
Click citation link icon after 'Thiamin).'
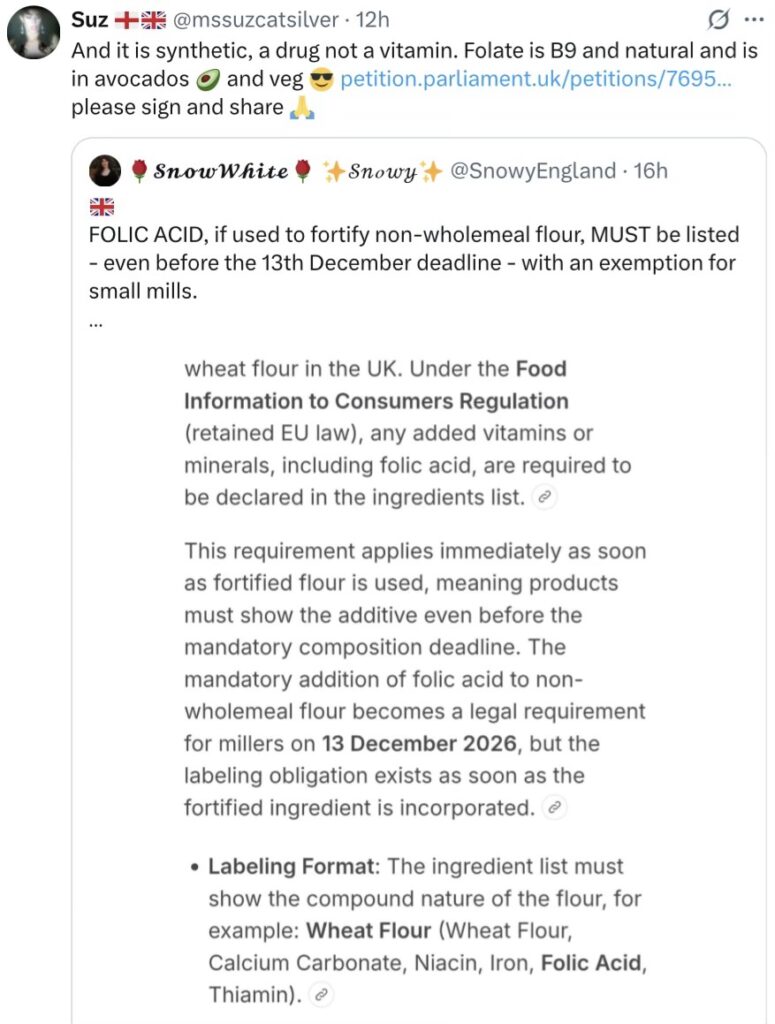click(x=321, y=995)
